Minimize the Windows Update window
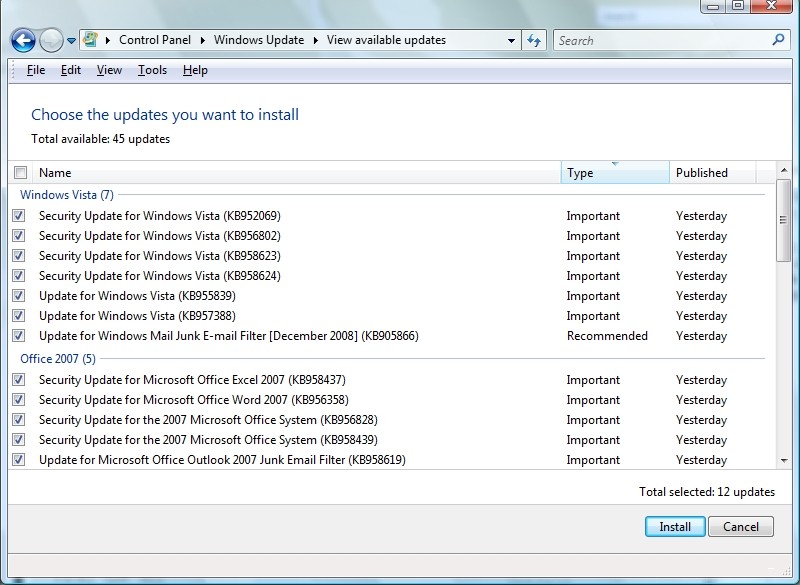Viewport: 800px width, 585px height. [713, 6]
